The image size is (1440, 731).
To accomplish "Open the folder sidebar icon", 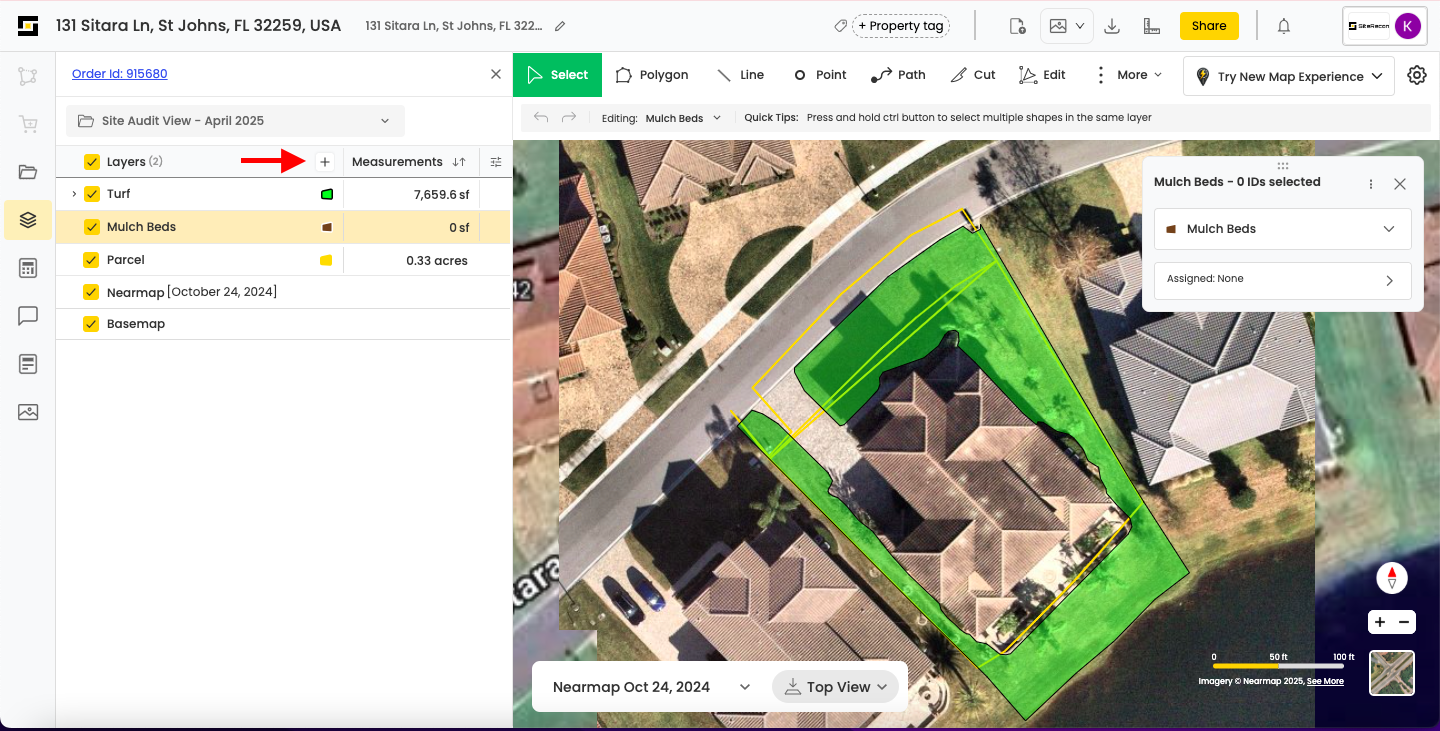I will coord(28,172).
